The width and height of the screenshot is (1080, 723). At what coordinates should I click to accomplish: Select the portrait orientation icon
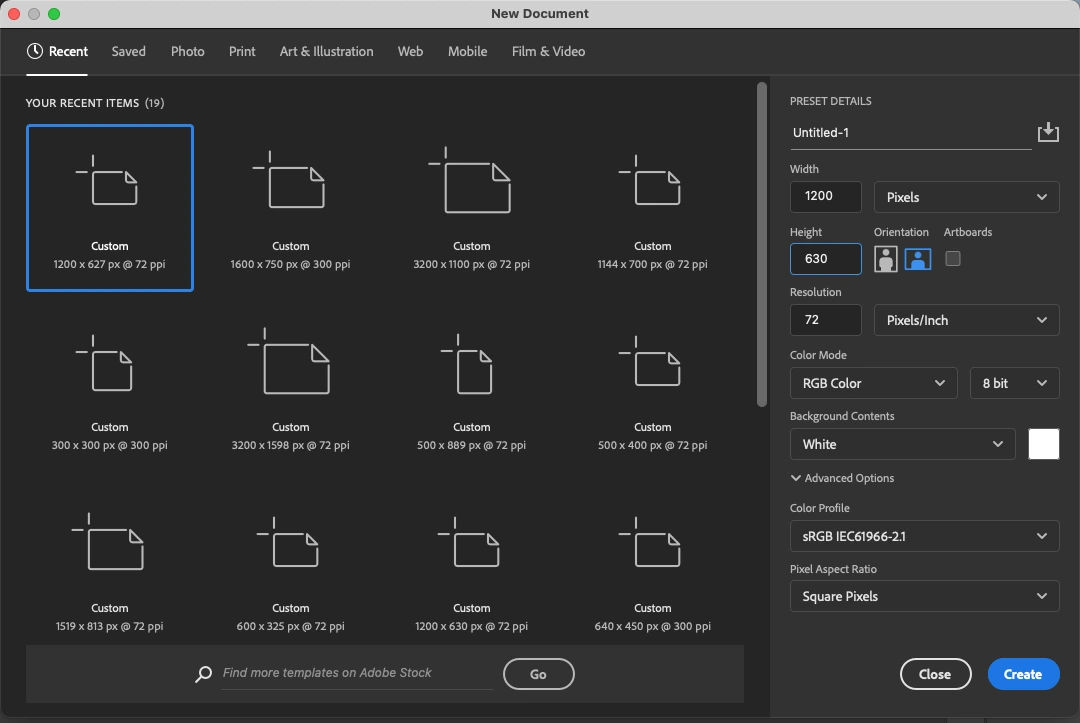886,258
